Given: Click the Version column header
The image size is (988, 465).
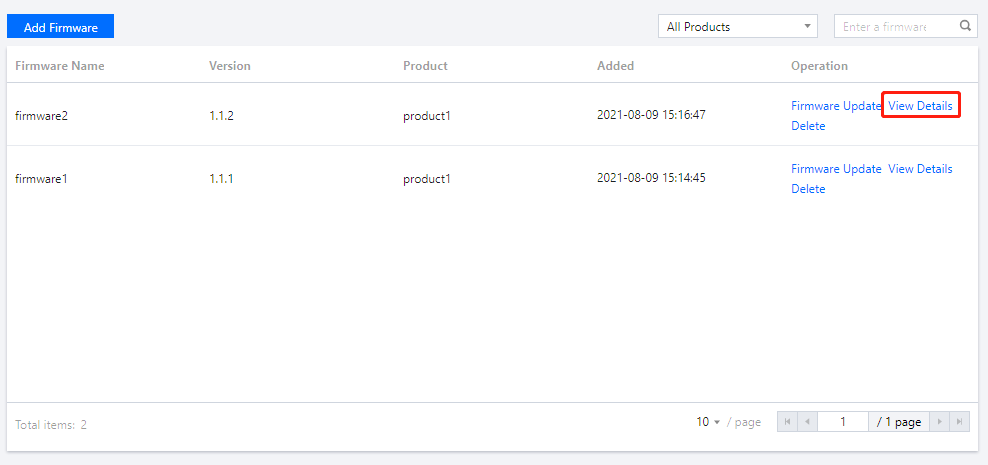Looking at the screenshot, I should pos(230,66).
